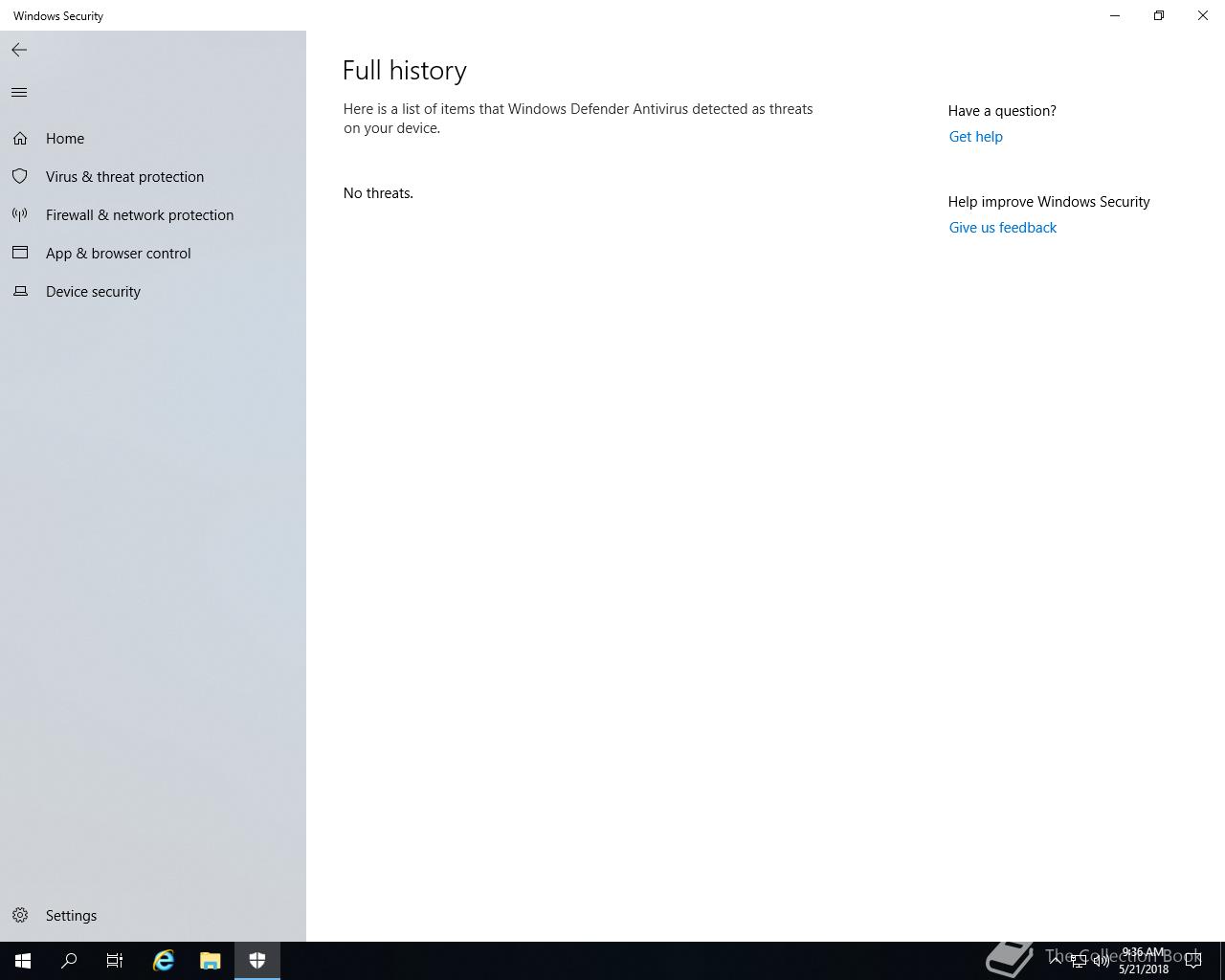This screenshot has width=1225, height=980.
Task: Open Home in the sidebar
Action: click(x=153, y=138)
